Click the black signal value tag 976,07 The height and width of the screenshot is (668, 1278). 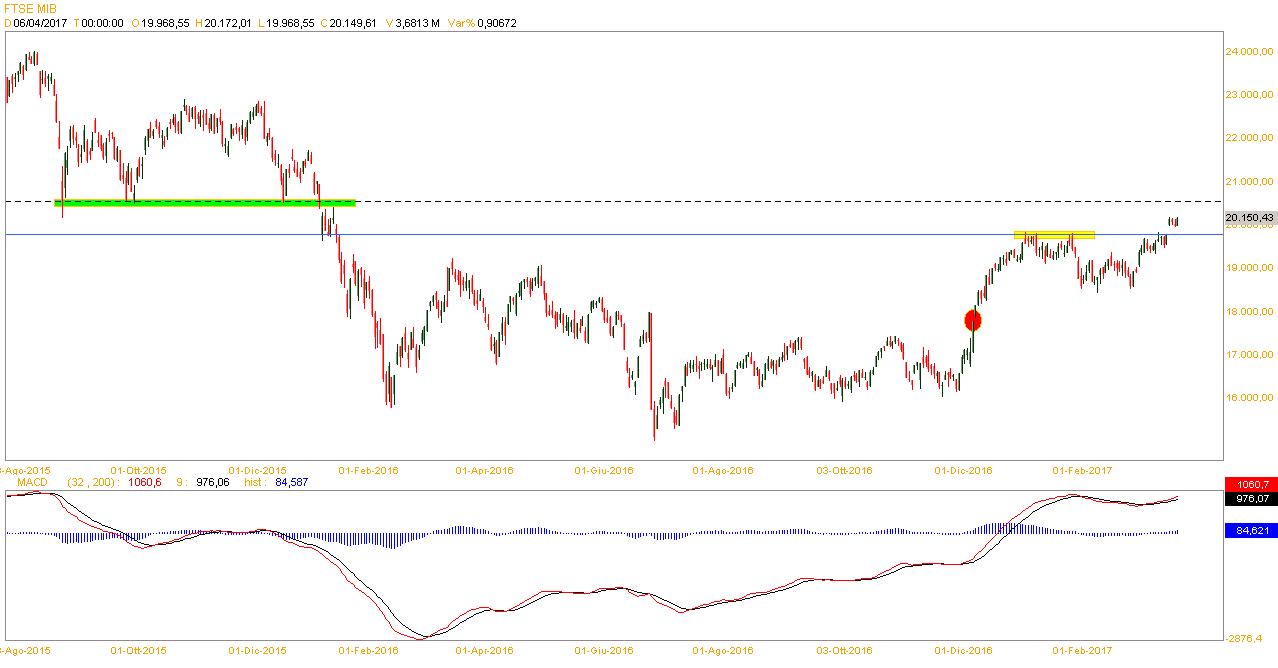[x=1250, y=498]
